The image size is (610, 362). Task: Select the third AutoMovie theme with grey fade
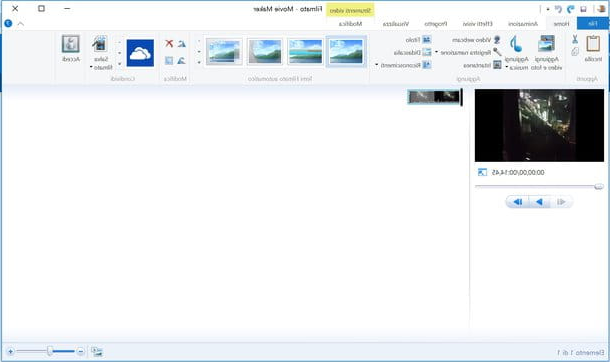(x=265, y=52)
